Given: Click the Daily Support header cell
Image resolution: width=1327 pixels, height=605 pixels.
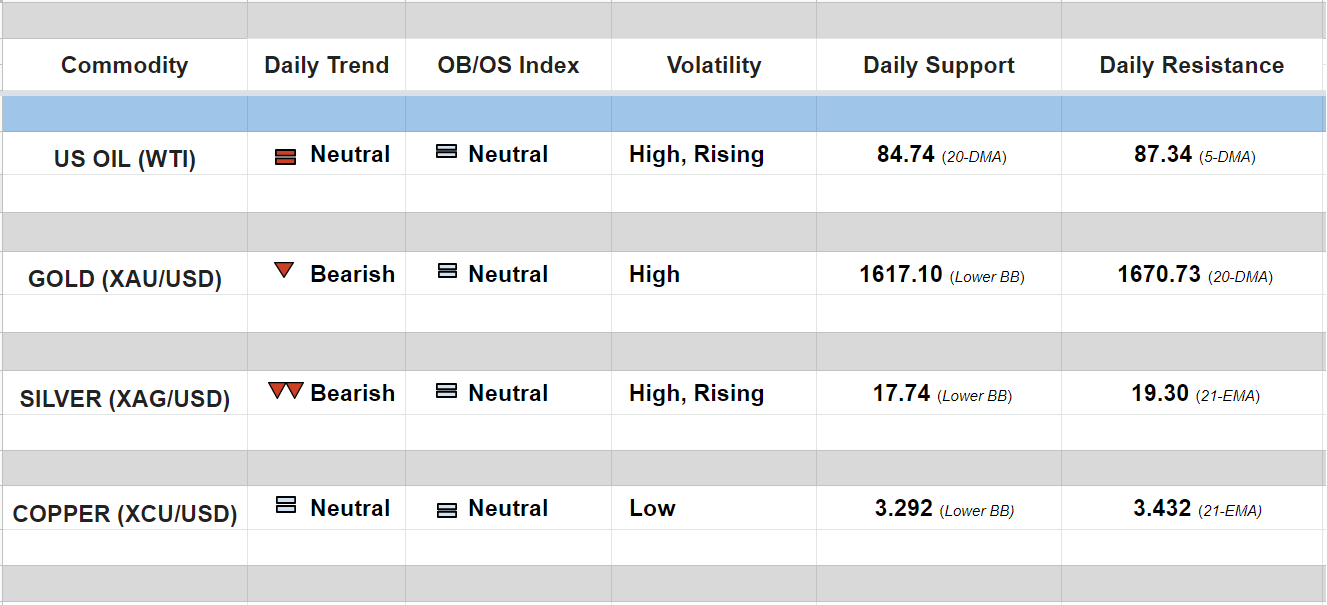Looking at the screenshot, I should [x=938, y=66].
